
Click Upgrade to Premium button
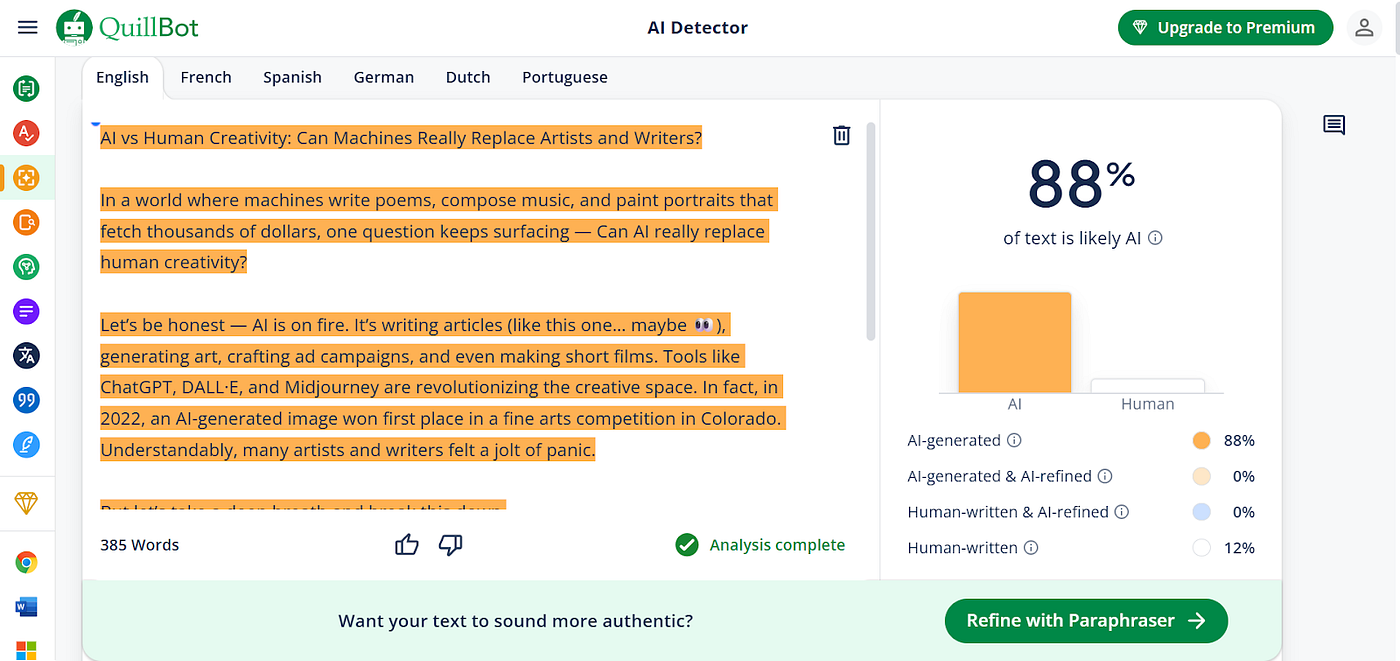(x=1225, y=28)
